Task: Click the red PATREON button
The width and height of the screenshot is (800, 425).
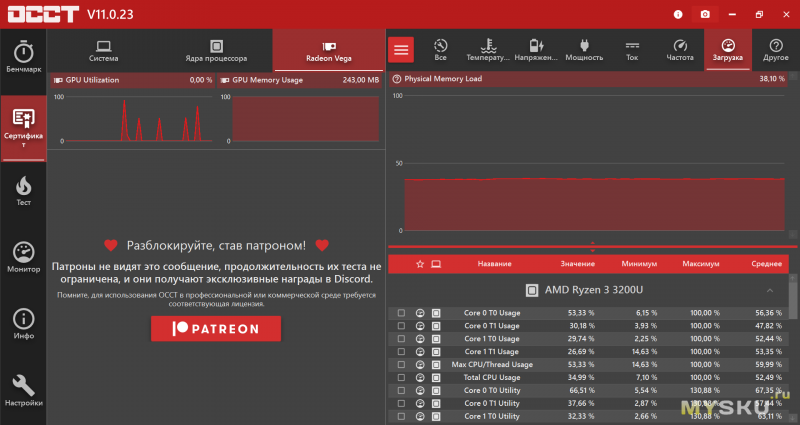Action: coord(216,329)
